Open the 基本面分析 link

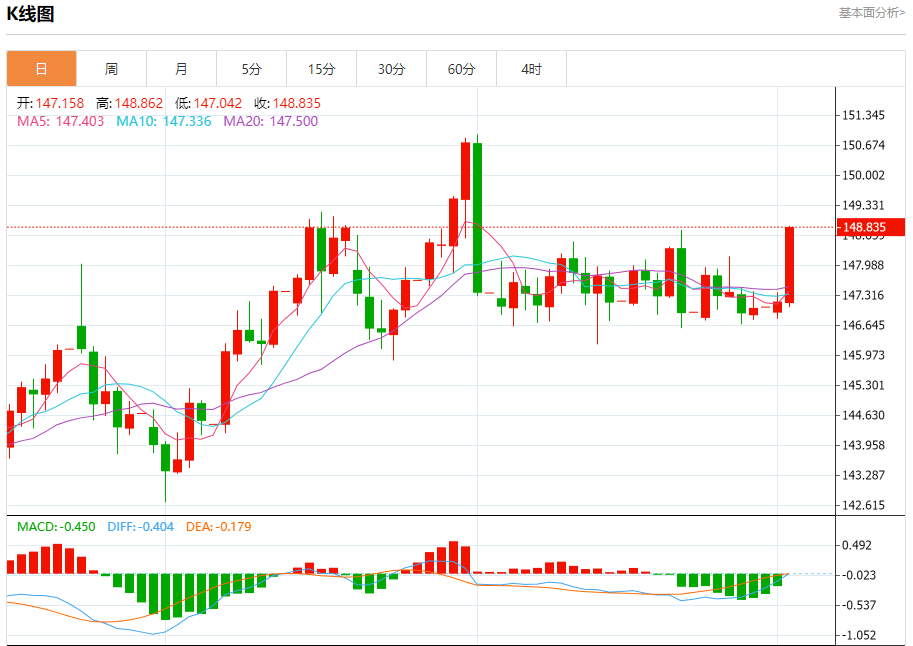(872, 13)
